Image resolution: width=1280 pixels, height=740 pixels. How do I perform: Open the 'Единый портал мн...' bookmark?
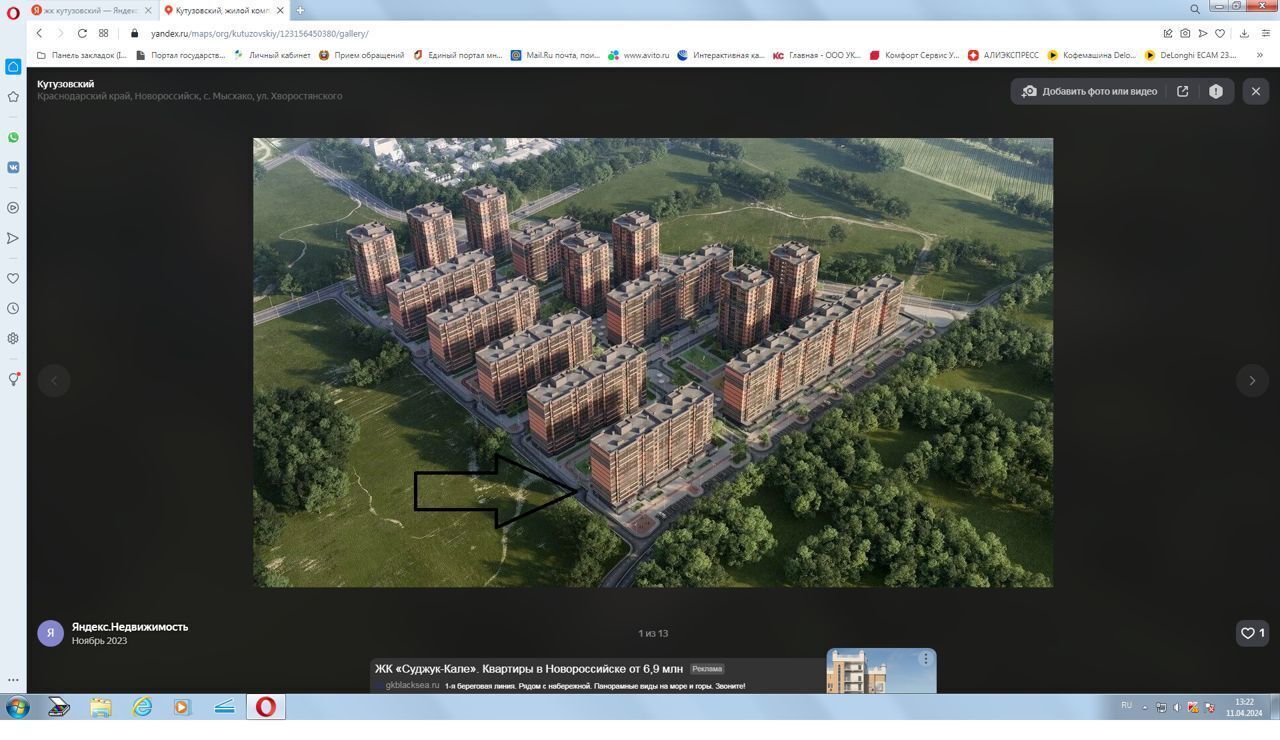tap(458, 55)
